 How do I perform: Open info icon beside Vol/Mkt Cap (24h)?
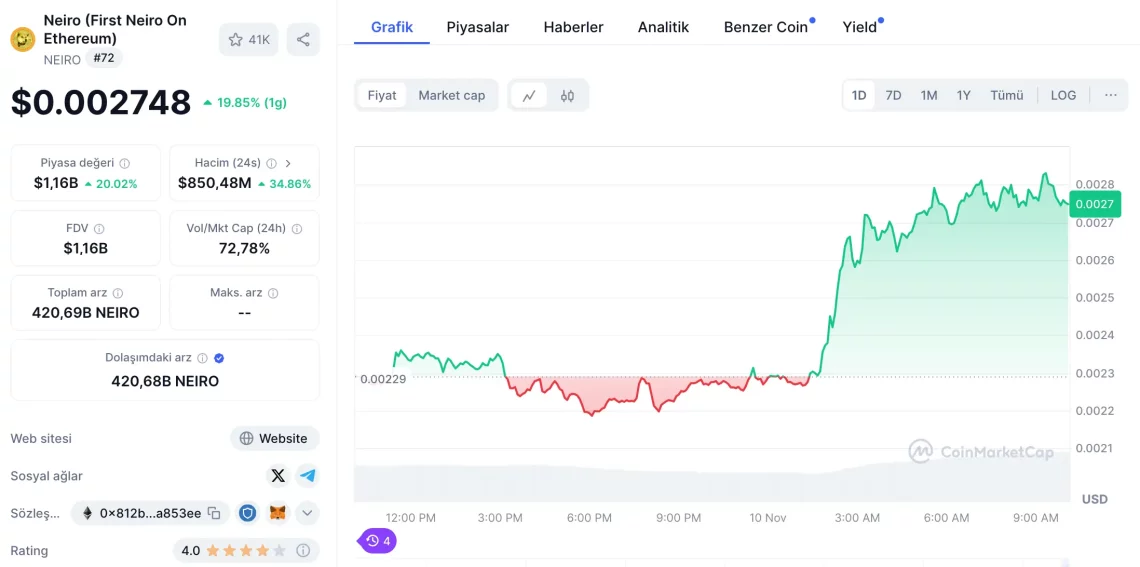click(297, 228)
